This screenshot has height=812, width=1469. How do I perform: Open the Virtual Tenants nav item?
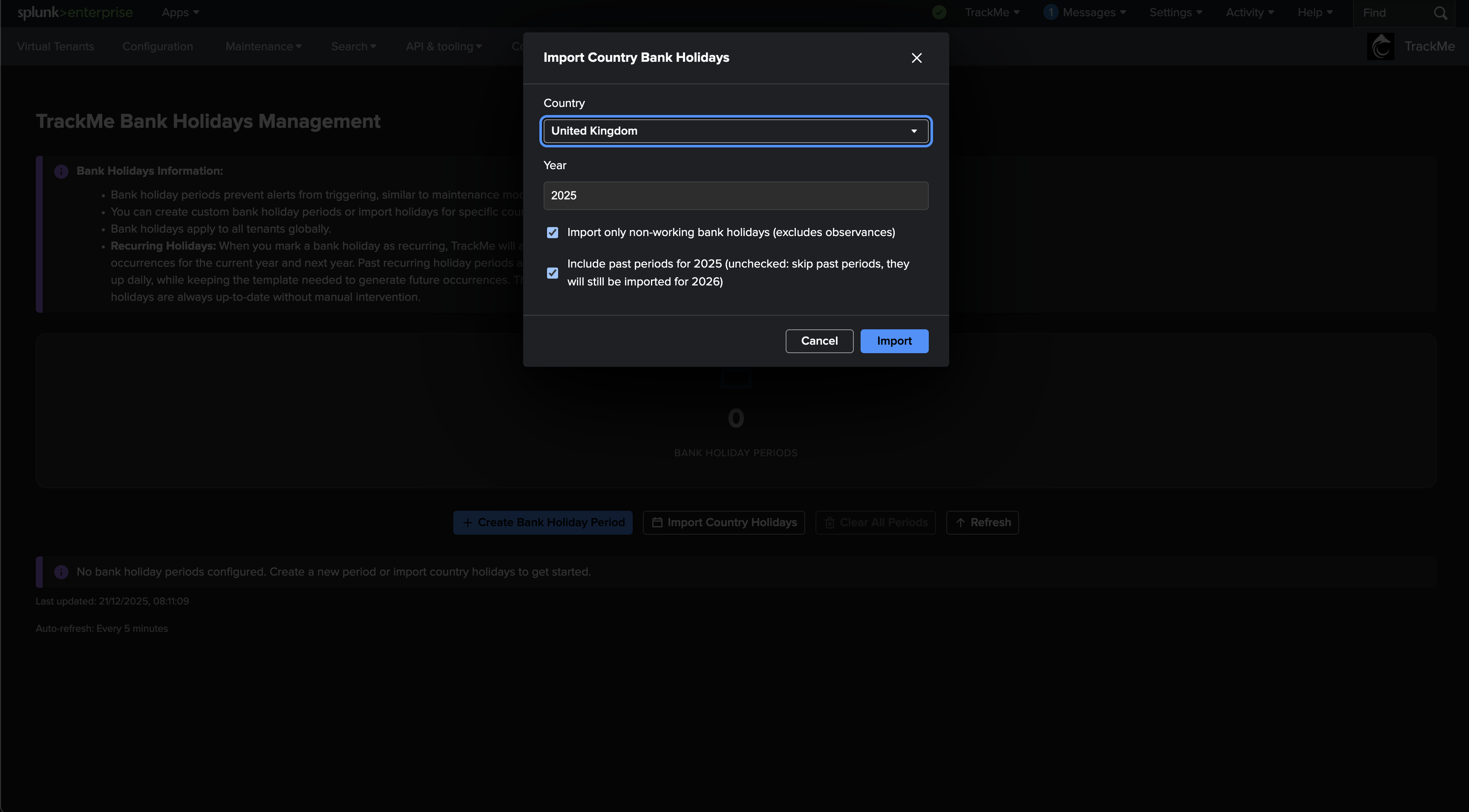pos(55,47)
